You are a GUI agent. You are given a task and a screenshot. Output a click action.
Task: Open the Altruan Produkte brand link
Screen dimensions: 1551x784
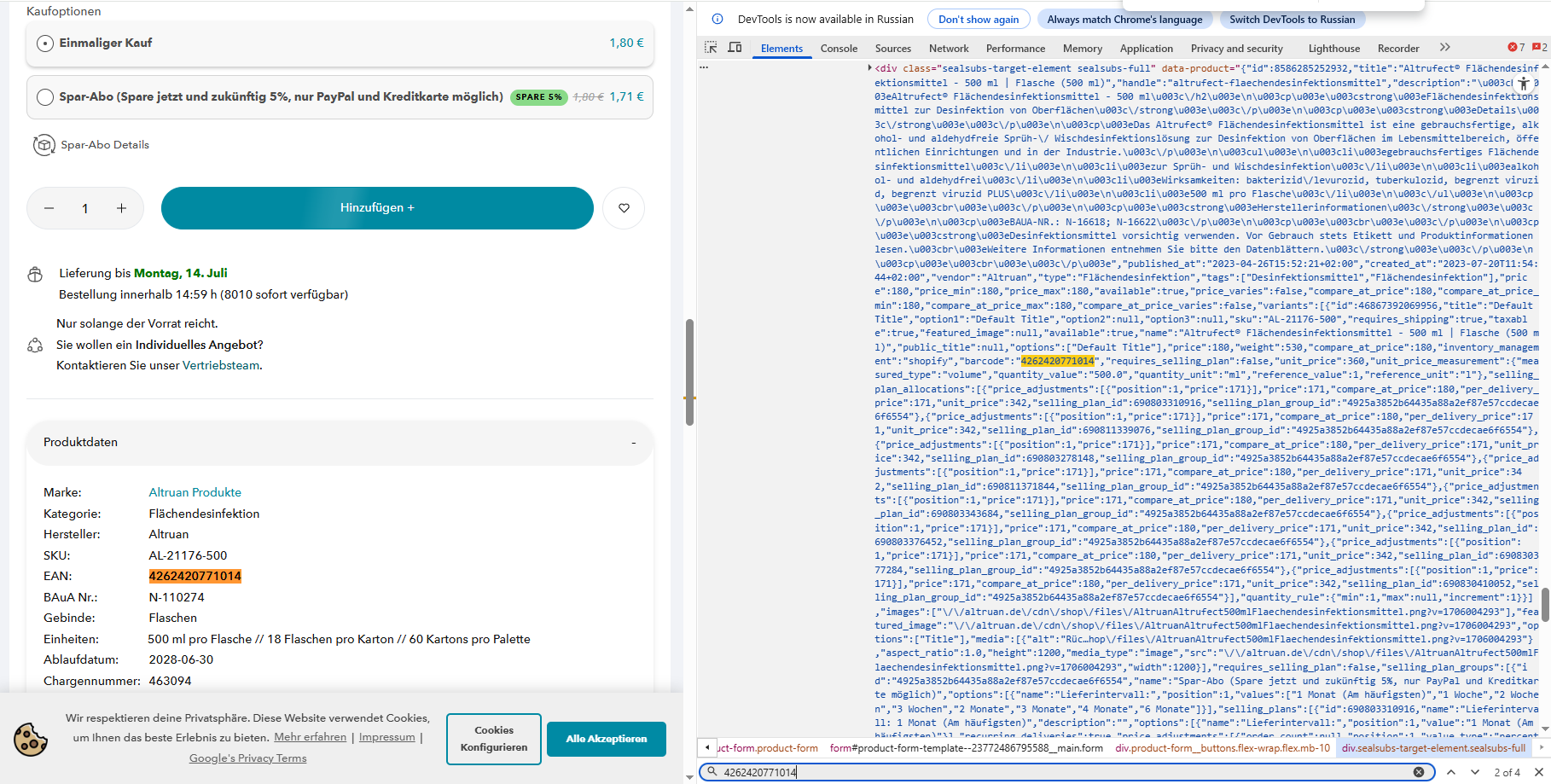(195, 492)
